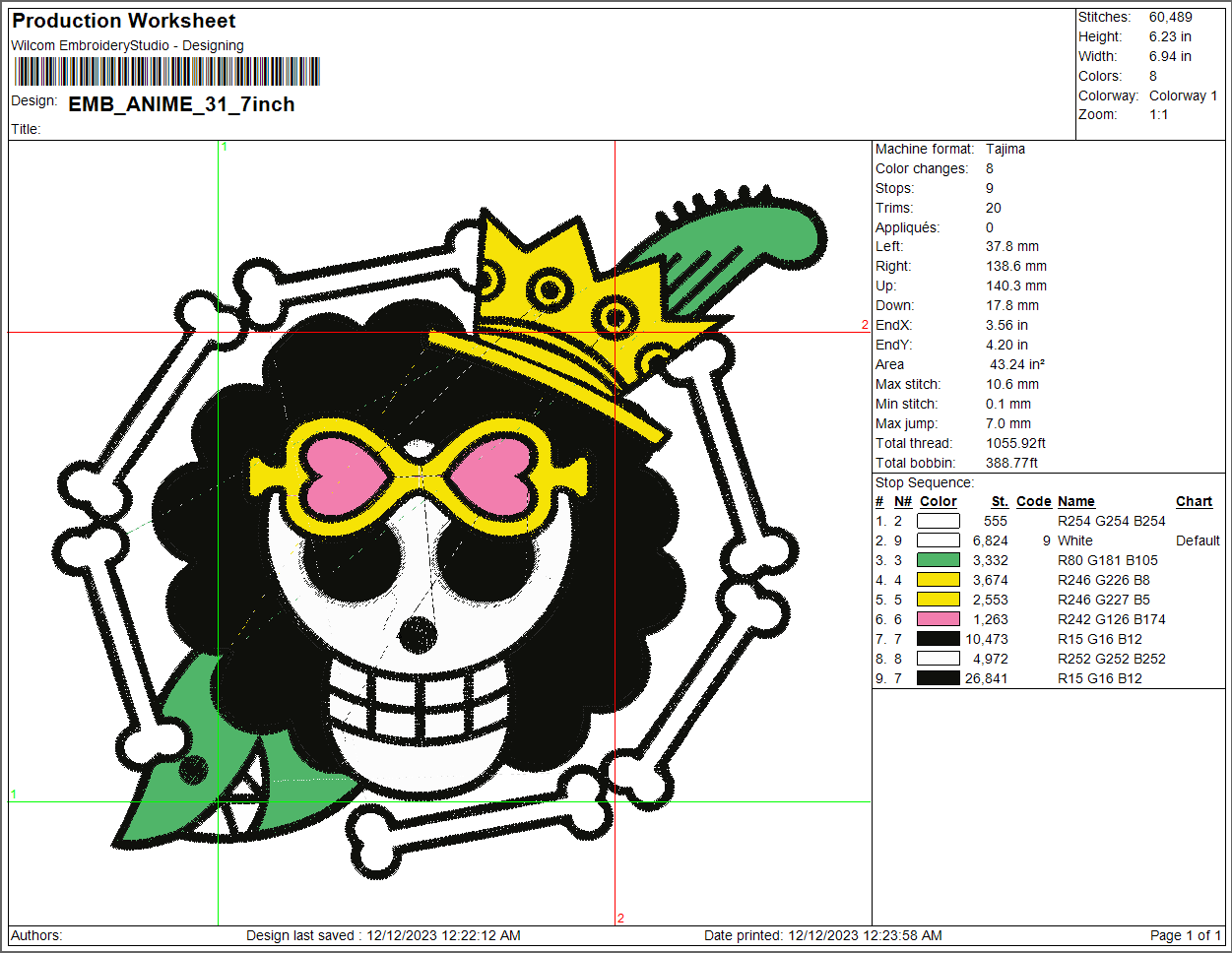Select the yellow swatch for stop 4
This screenshot has height=953, width=1232.
(938, 580)
